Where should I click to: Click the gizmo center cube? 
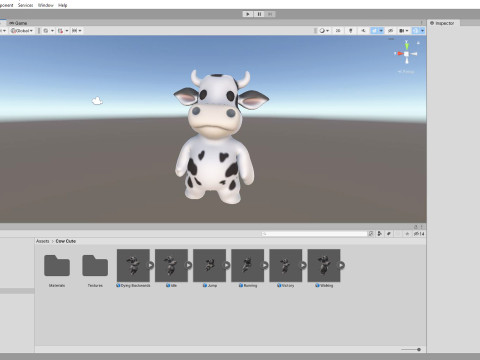(407, 54)
